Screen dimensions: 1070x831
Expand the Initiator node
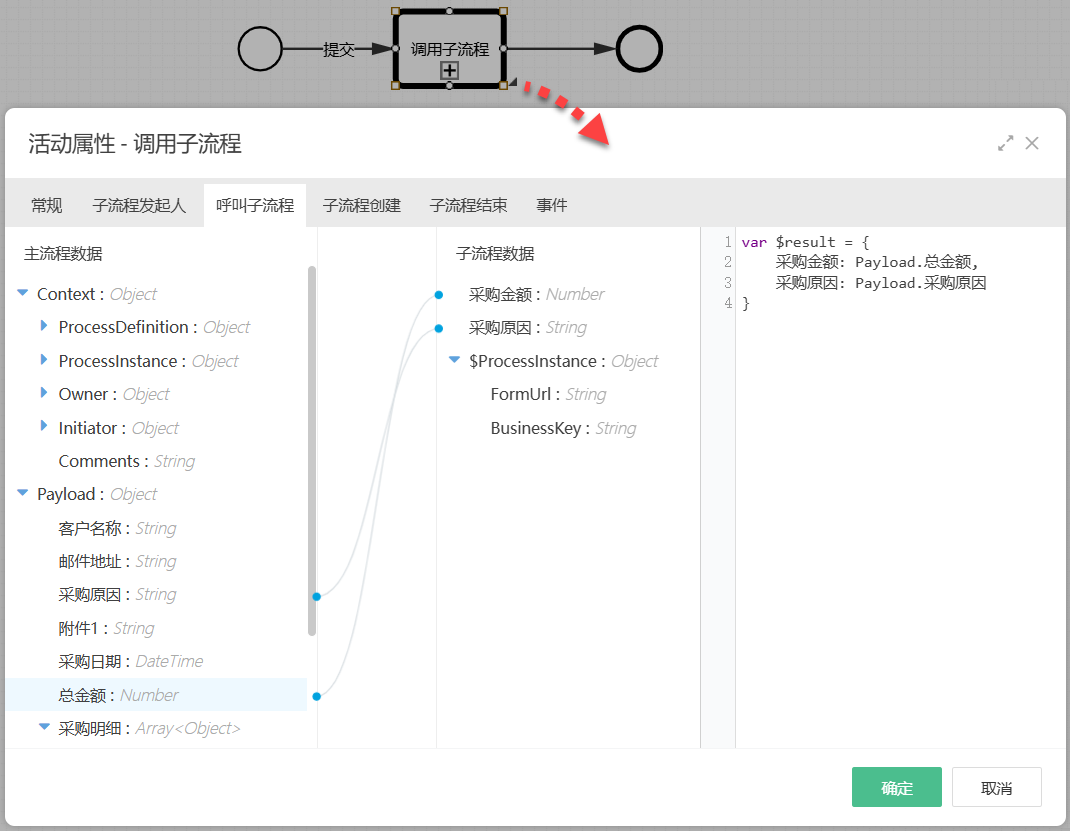point(44,427)
